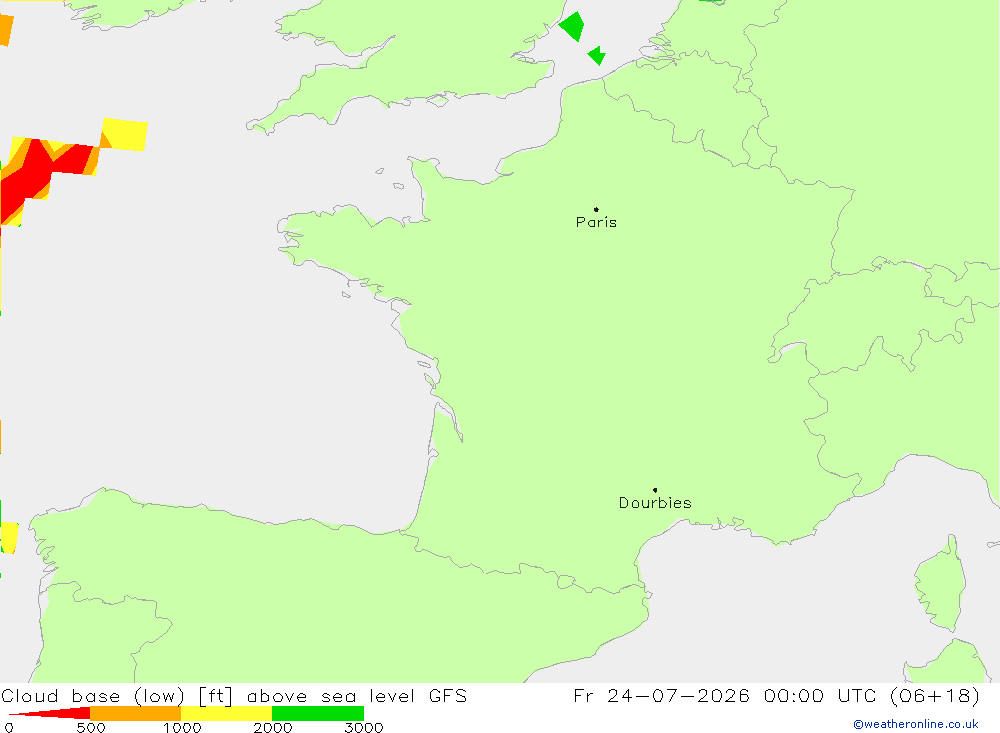Click the legend value 0

click(9, 727)
